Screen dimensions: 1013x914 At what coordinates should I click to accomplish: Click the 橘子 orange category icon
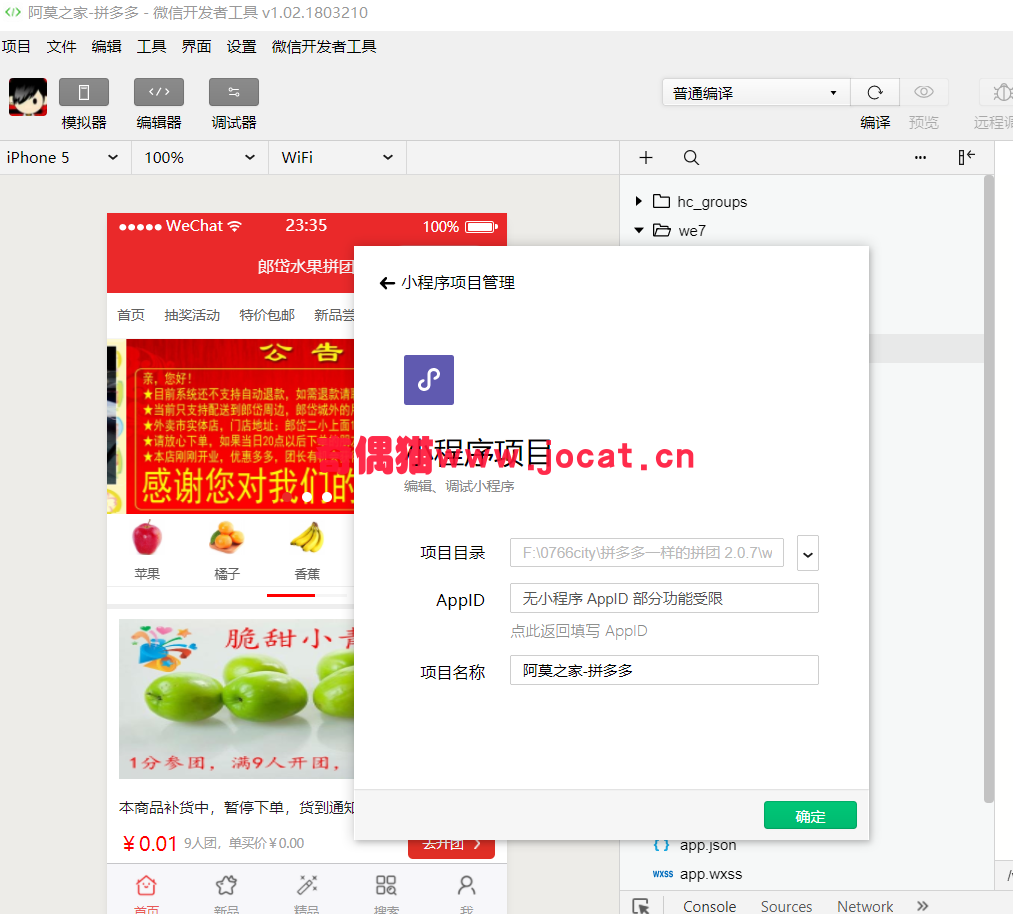[x=227, y=538]
